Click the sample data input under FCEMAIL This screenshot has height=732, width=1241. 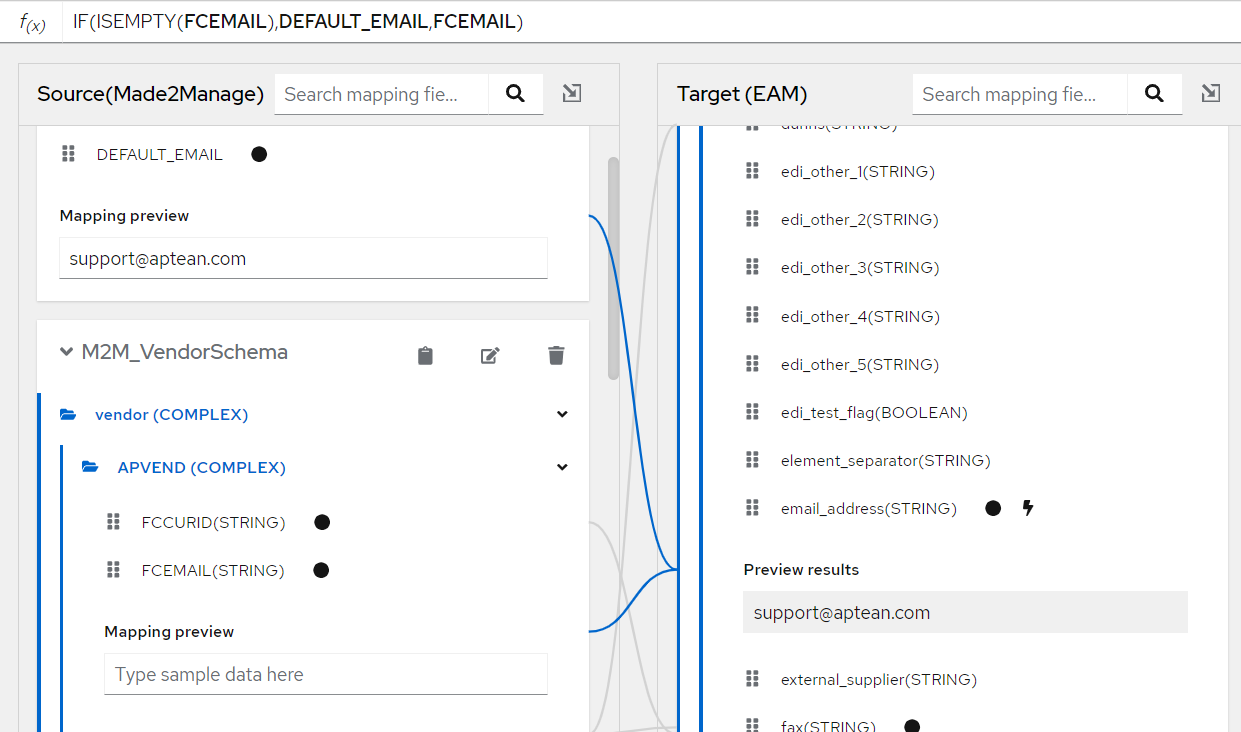point(325,673)
